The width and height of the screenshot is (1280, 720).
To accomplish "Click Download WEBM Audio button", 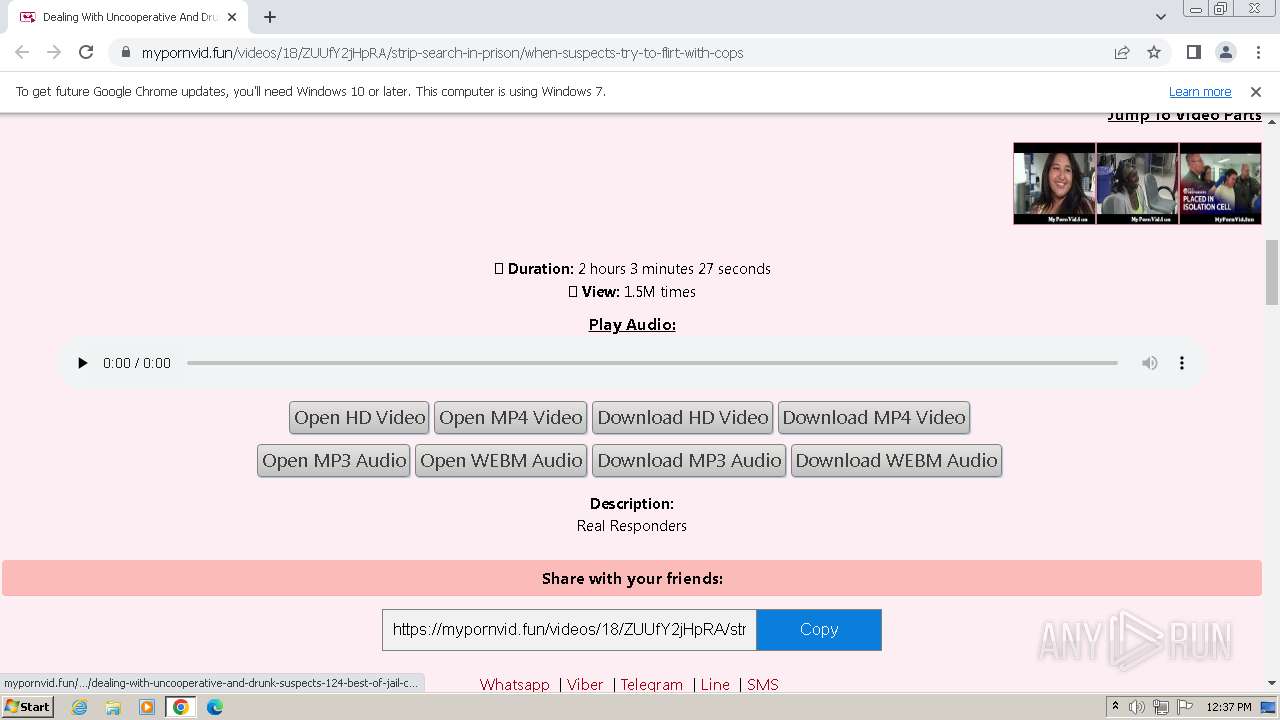I will [x=896, y=461].
